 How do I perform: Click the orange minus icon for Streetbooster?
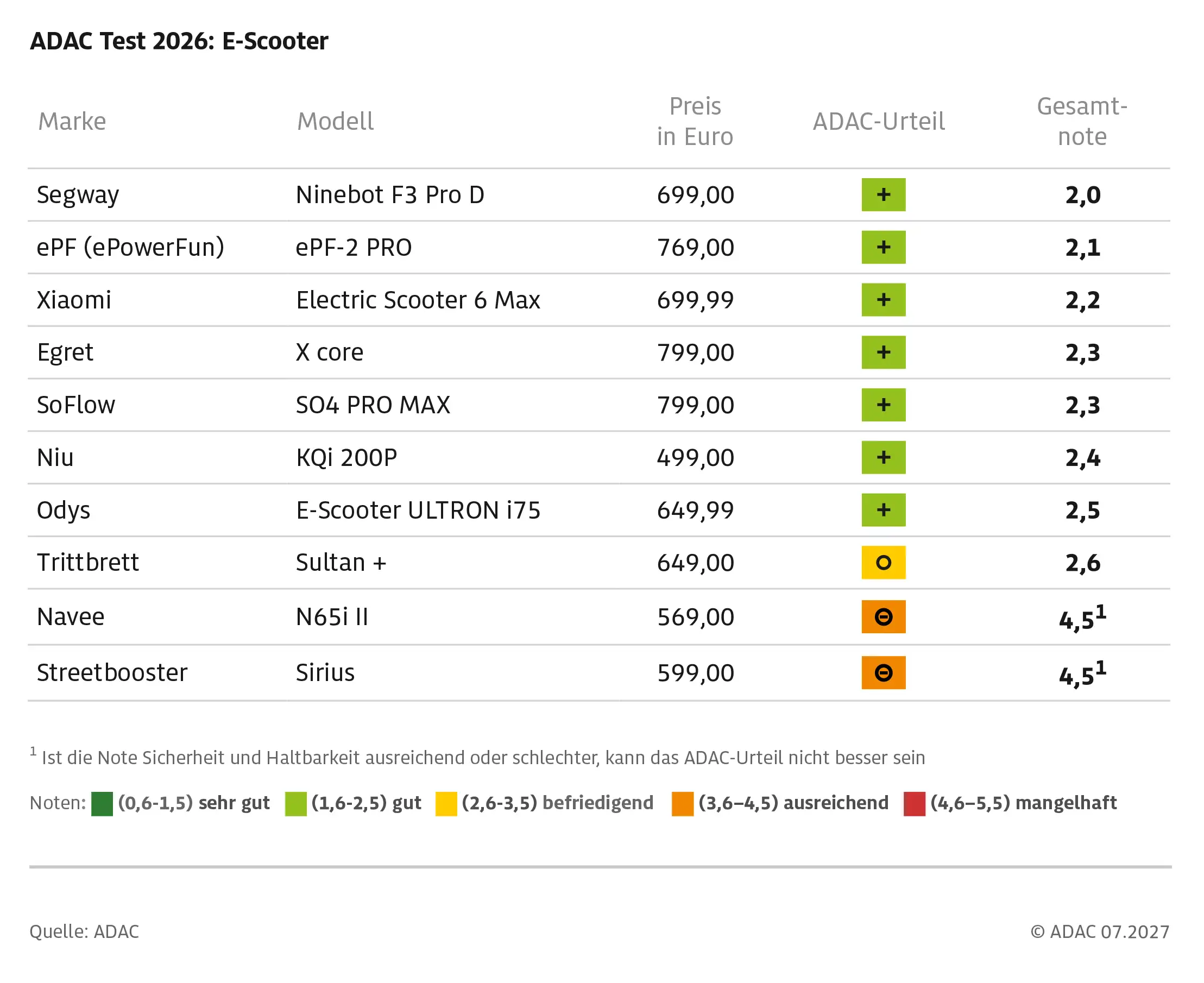tap(884, 673)
